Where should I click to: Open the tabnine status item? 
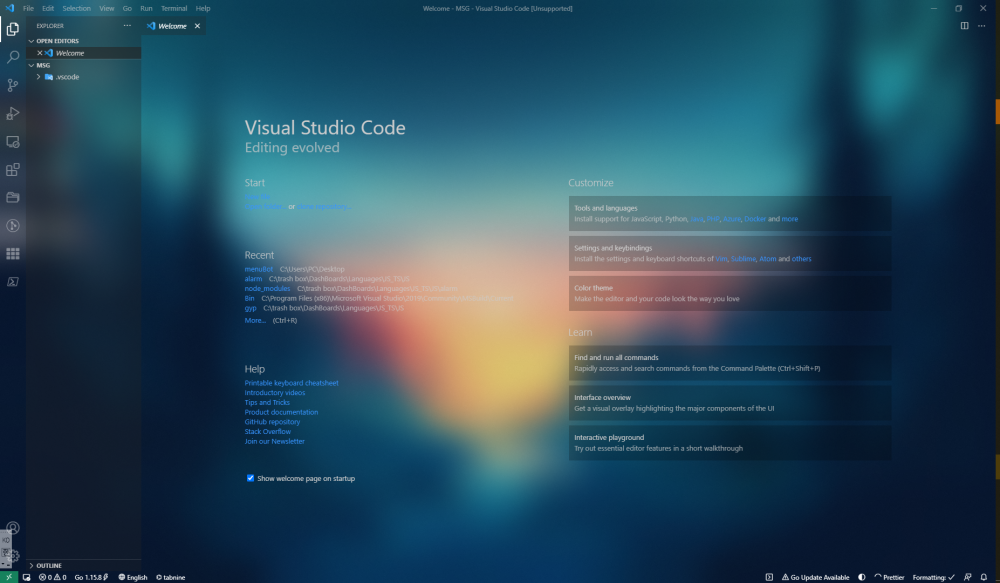point(170,577)
